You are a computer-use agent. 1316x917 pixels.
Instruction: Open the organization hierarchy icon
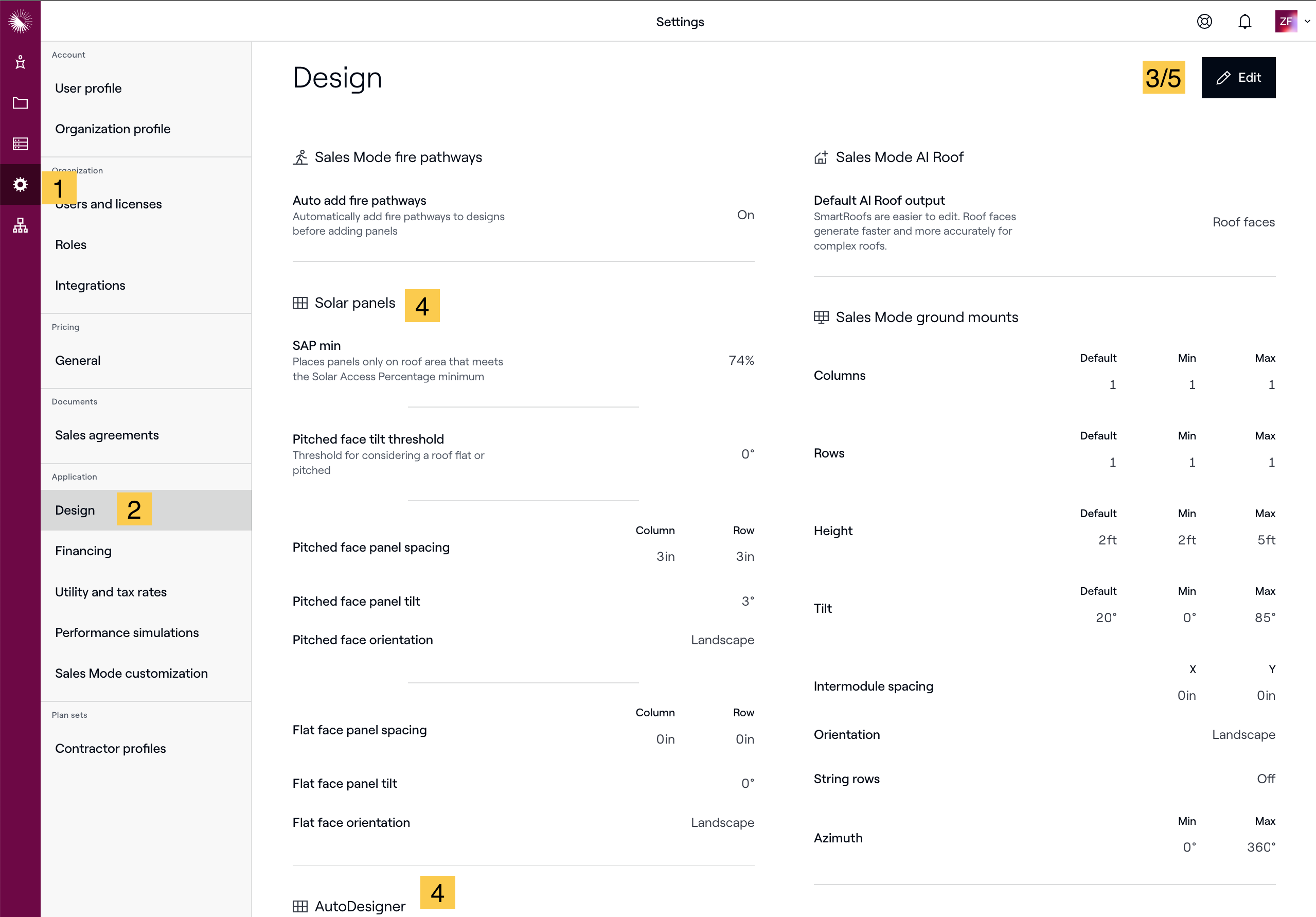coord(20,225)
